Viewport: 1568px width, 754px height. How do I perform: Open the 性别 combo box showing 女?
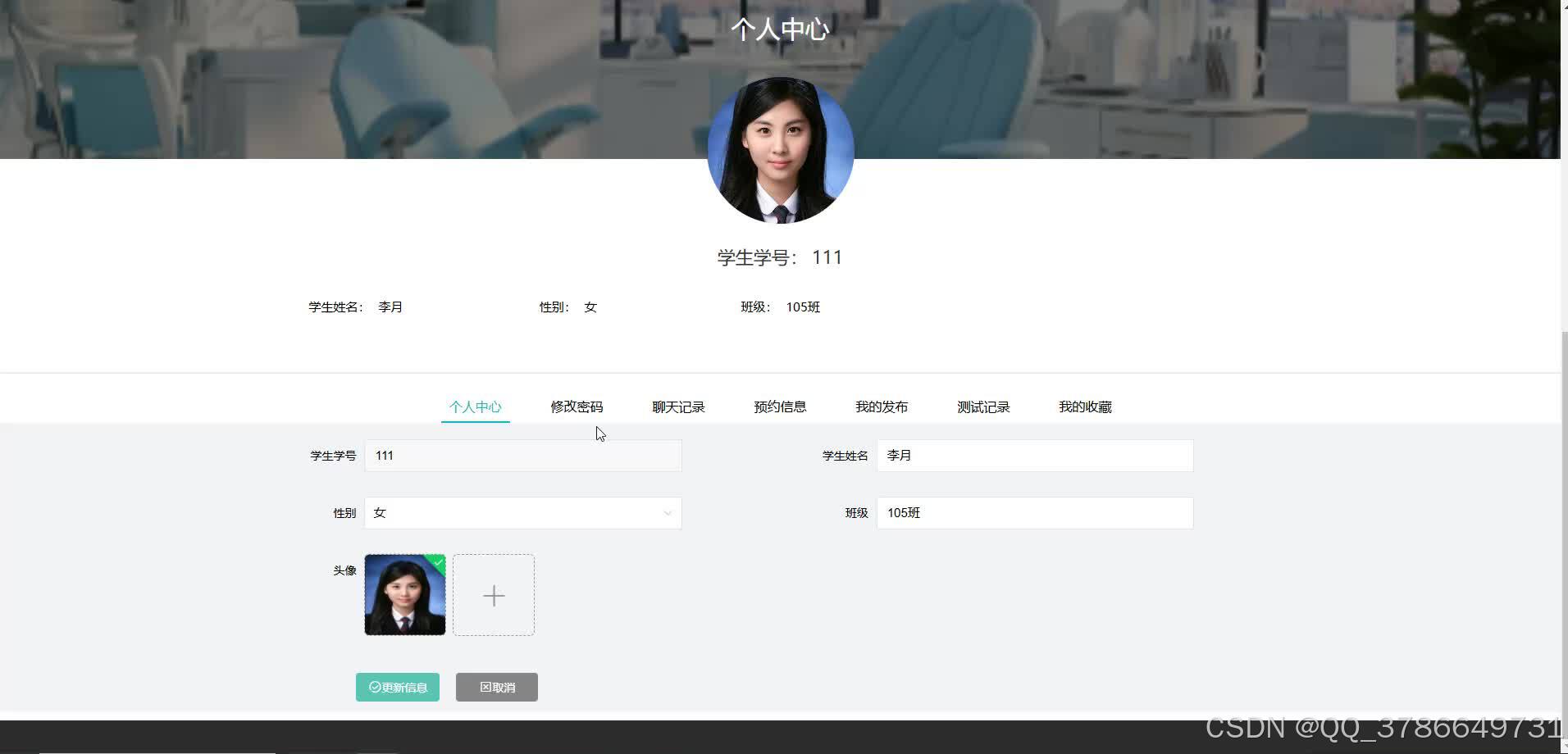coord(522,512)
